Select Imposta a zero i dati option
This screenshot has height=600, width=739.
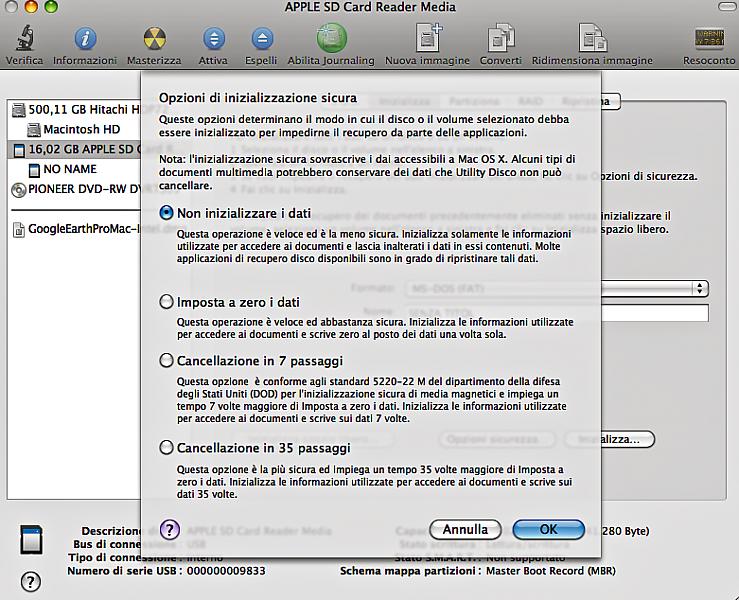(x=166, y=302)
